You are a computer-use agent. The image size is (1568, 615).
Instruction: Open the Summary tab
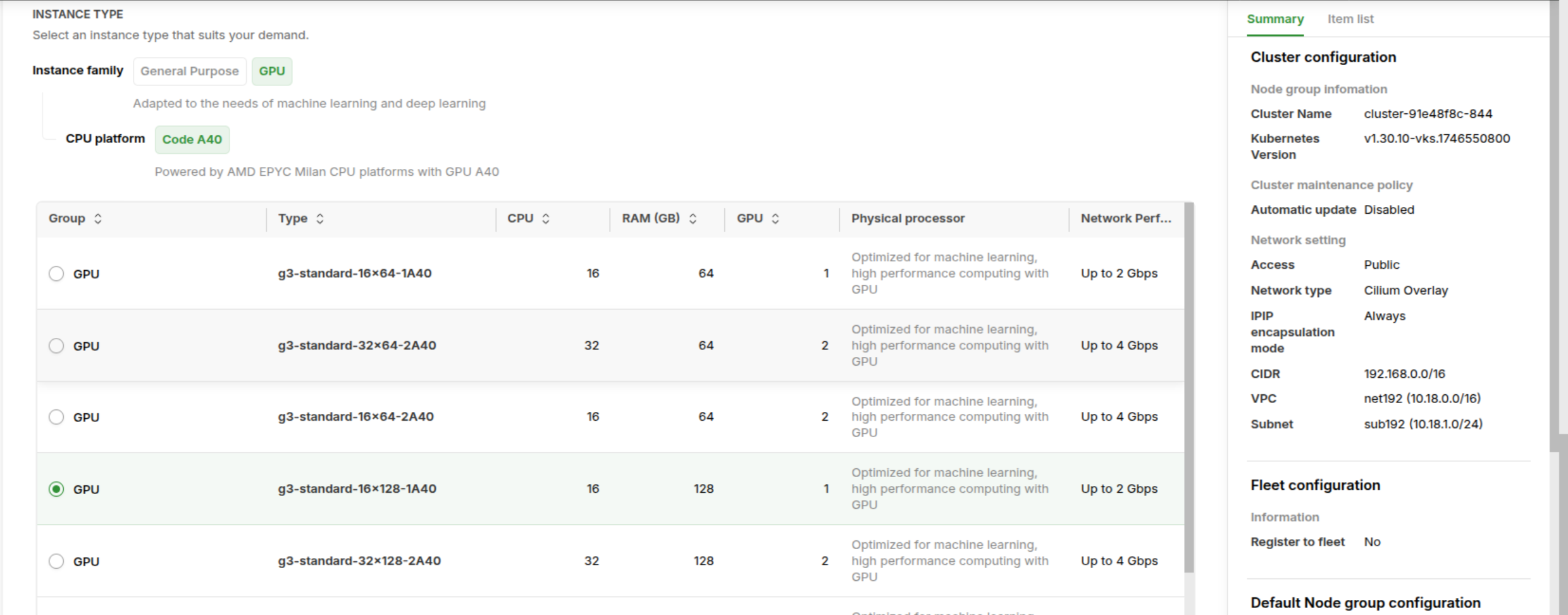[x=1275, y=19]
